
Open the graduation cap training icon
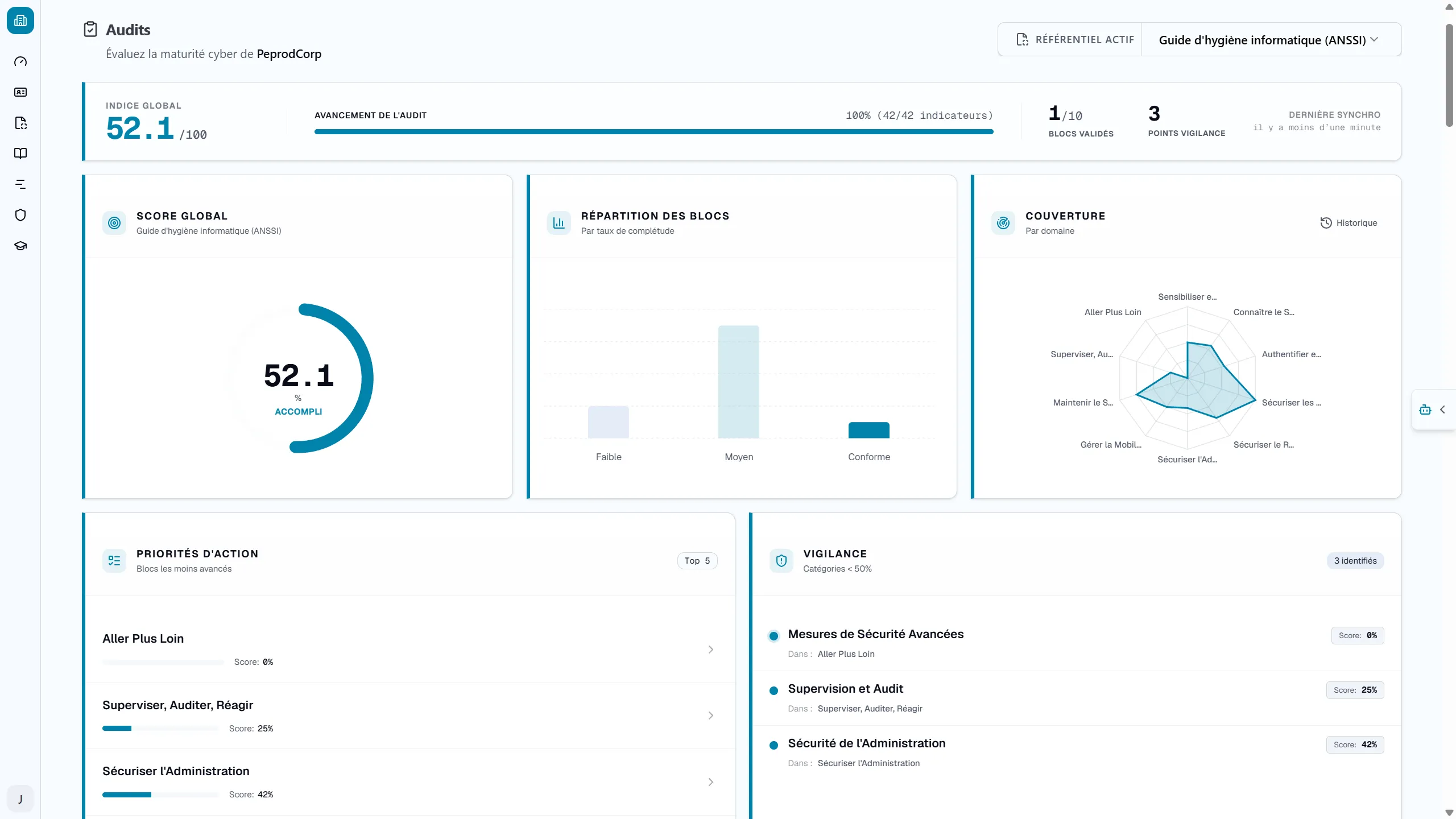click(20, 246)
